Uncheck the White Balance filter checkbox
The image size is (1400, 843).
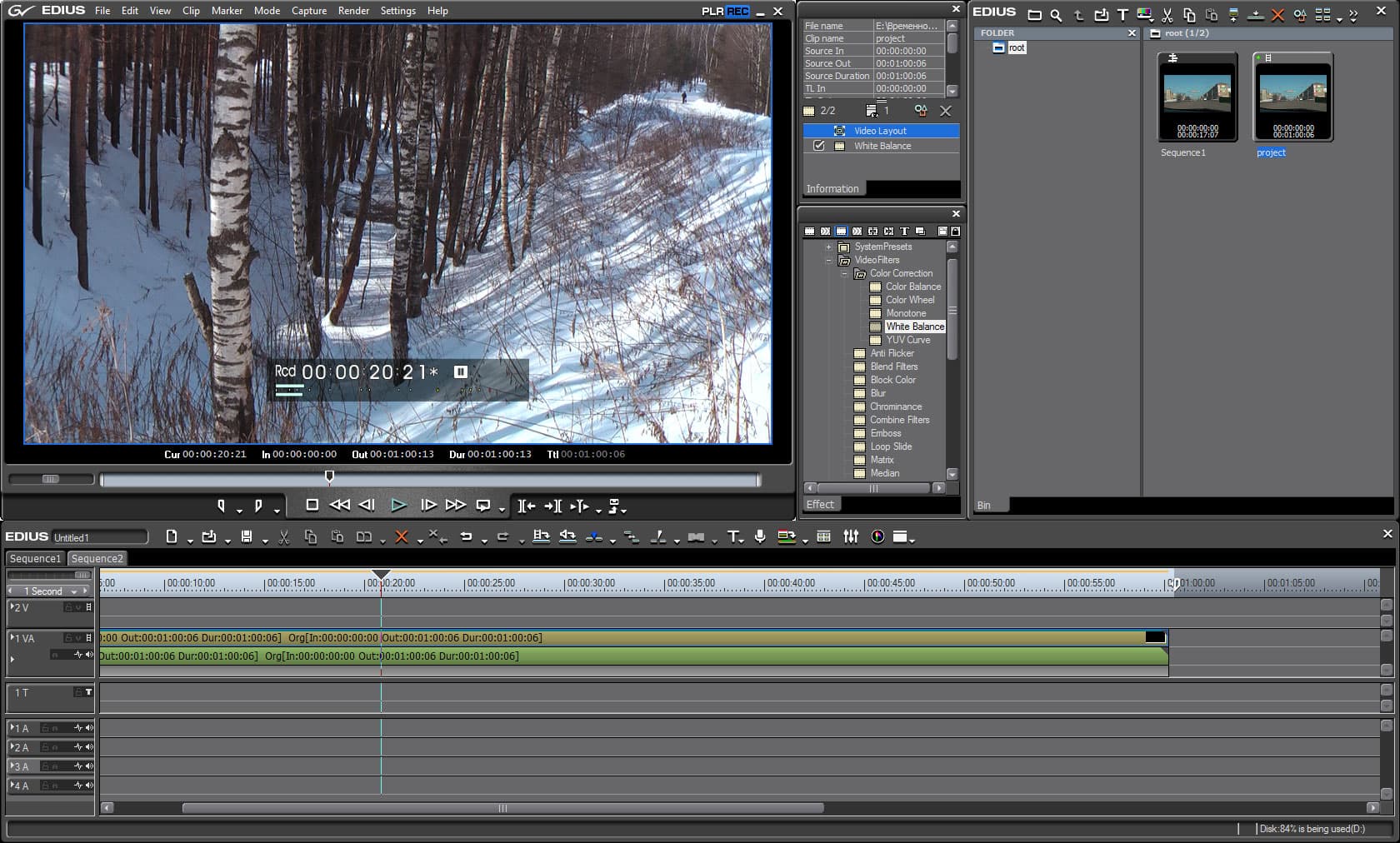(x=819, y=146)
